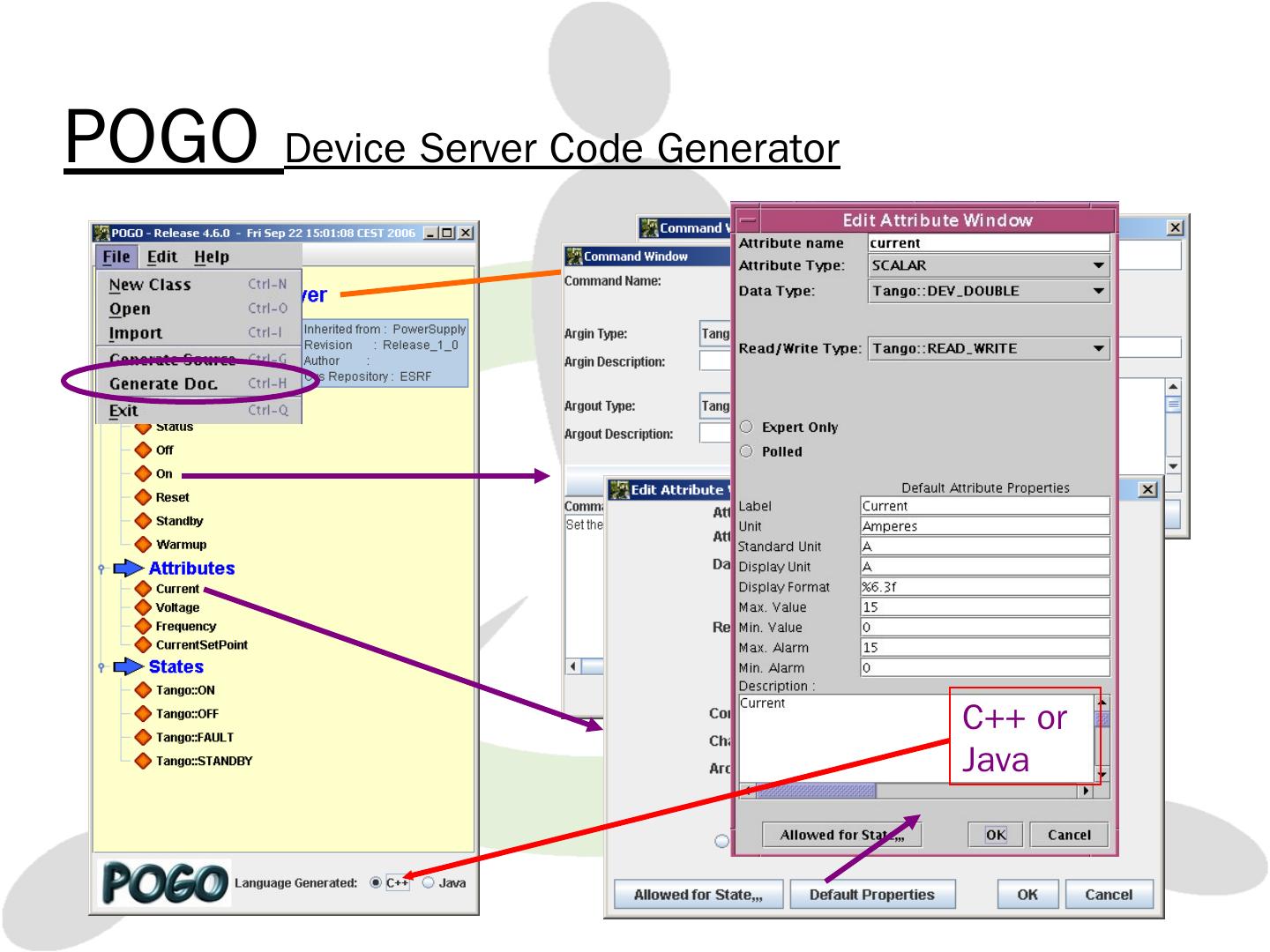
Task: Click the Description horizontal scrollbar right arrow
Action: point(1087,791)
